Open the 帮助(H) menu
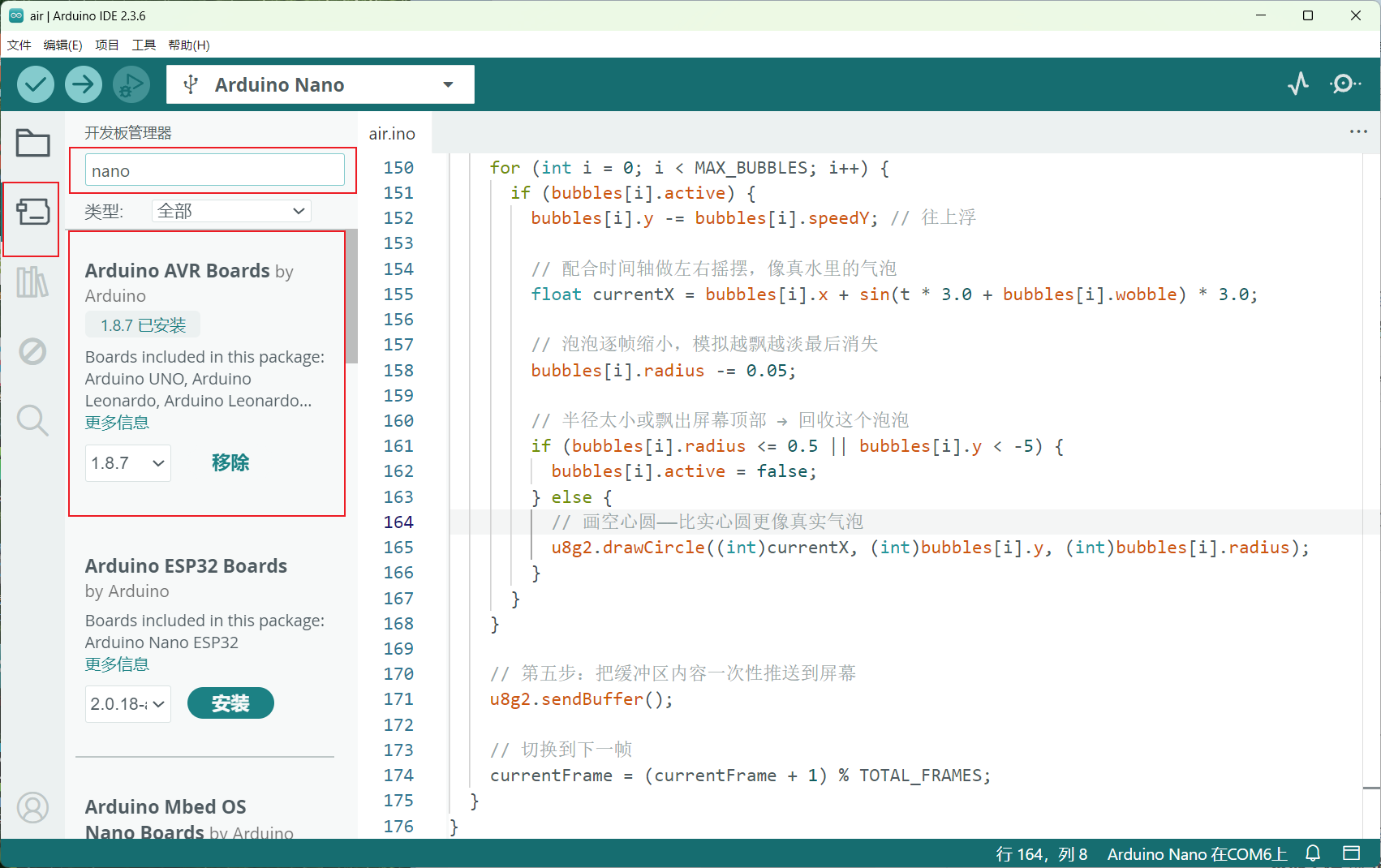The height and width of the screenshot is (868, 1381). (x=189, y=45)
